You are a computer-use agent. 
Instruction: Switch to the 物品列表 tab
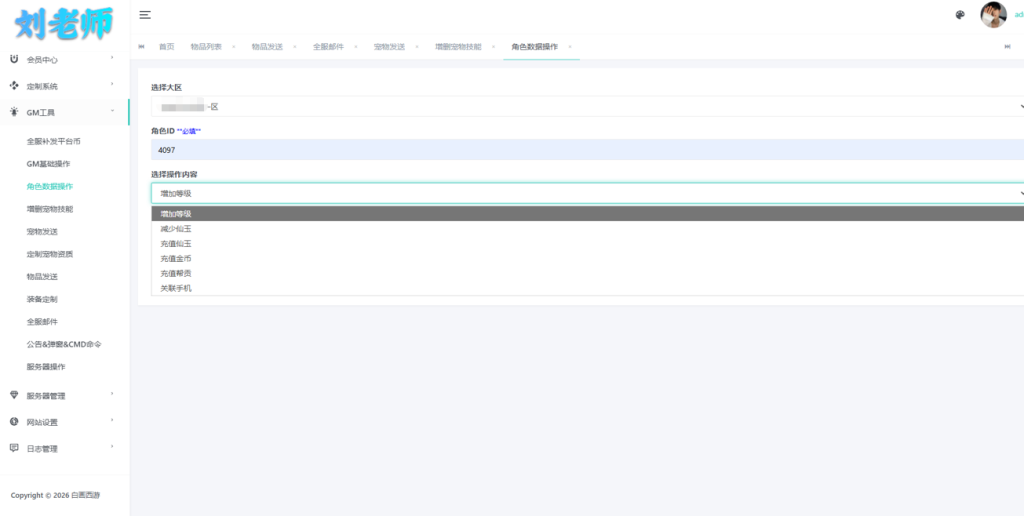(x=206, y=47)
